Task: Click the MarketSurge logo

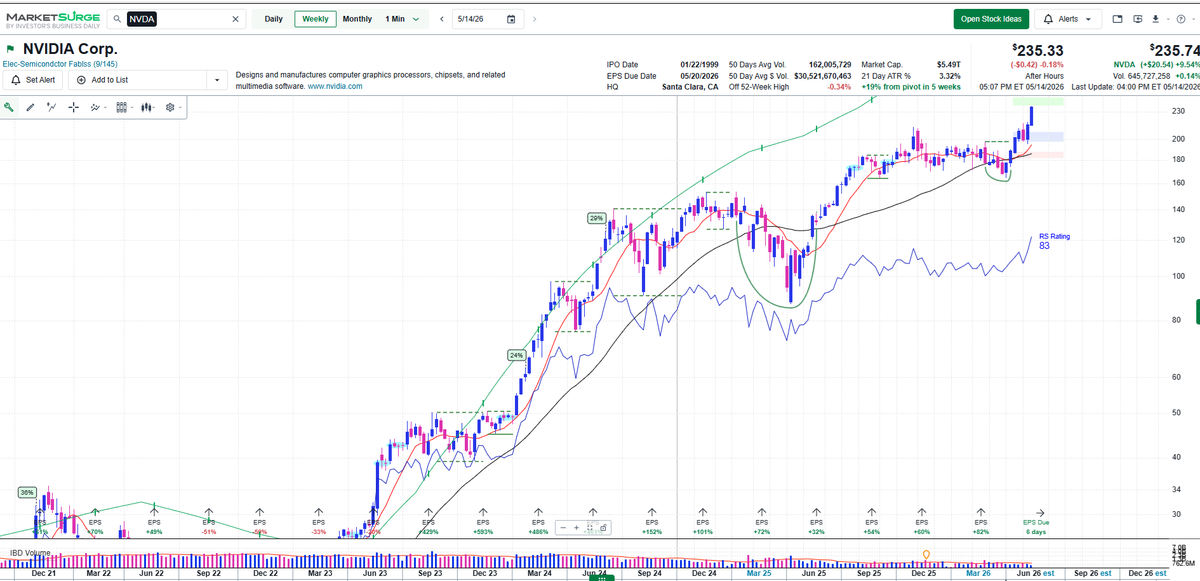Action: click(x=51, y=19)
